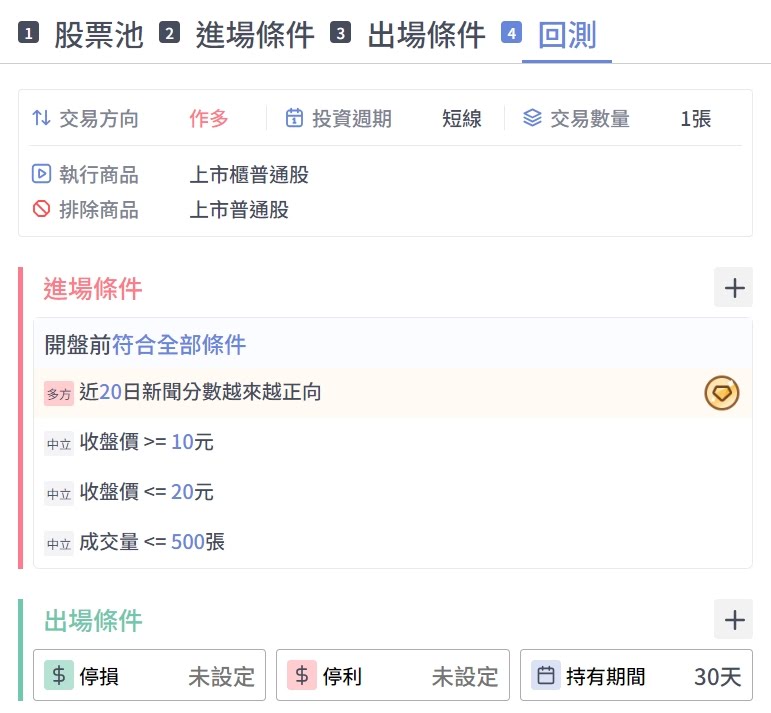Edit the 20-day value in news score condition
The image size is (771, 713).
[x=110, y=392]
